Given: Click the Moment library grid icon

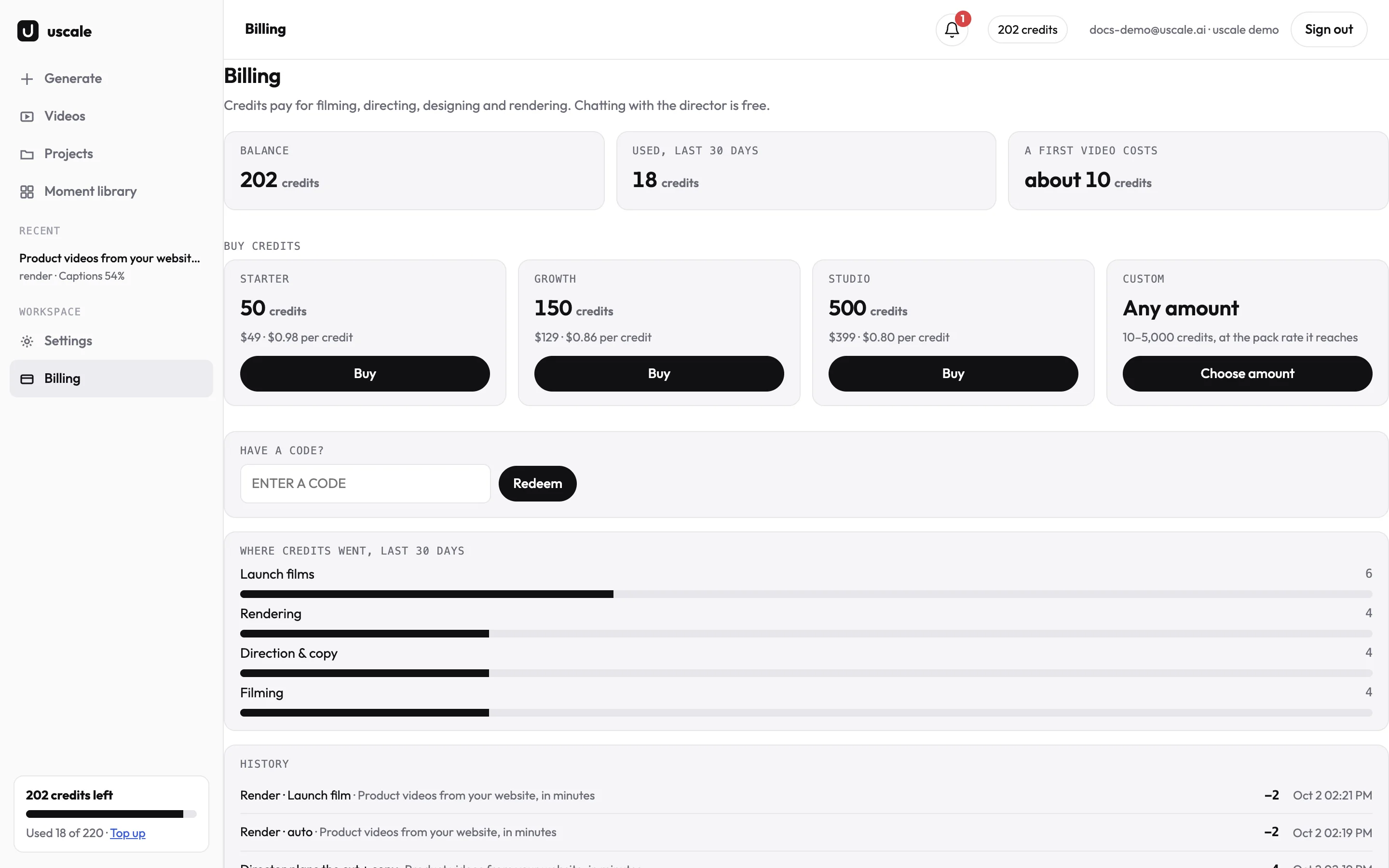Looking at the screenshot, I should [x=27, y=192].
